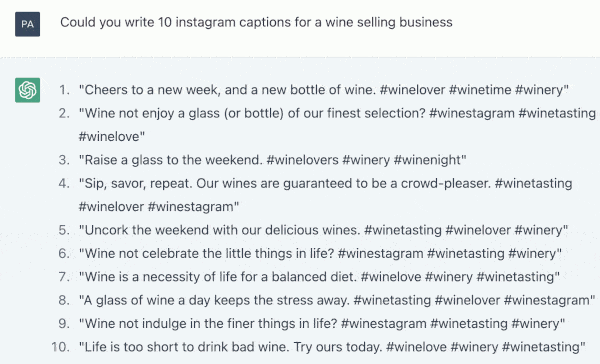Image resolution: width=600 pixels, height=364 pixels.
Task: Click caption 5 Uncork the weekend text
Action: [323, 230]
